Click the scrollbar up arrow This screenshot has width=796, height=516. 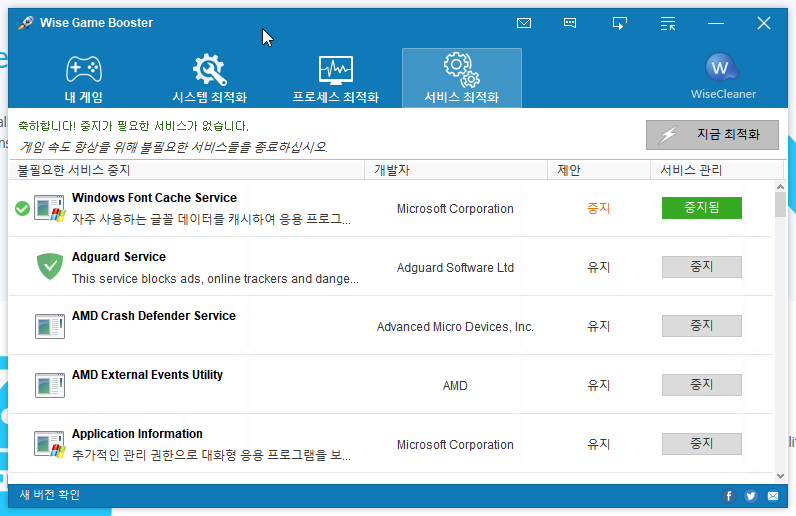780,187
